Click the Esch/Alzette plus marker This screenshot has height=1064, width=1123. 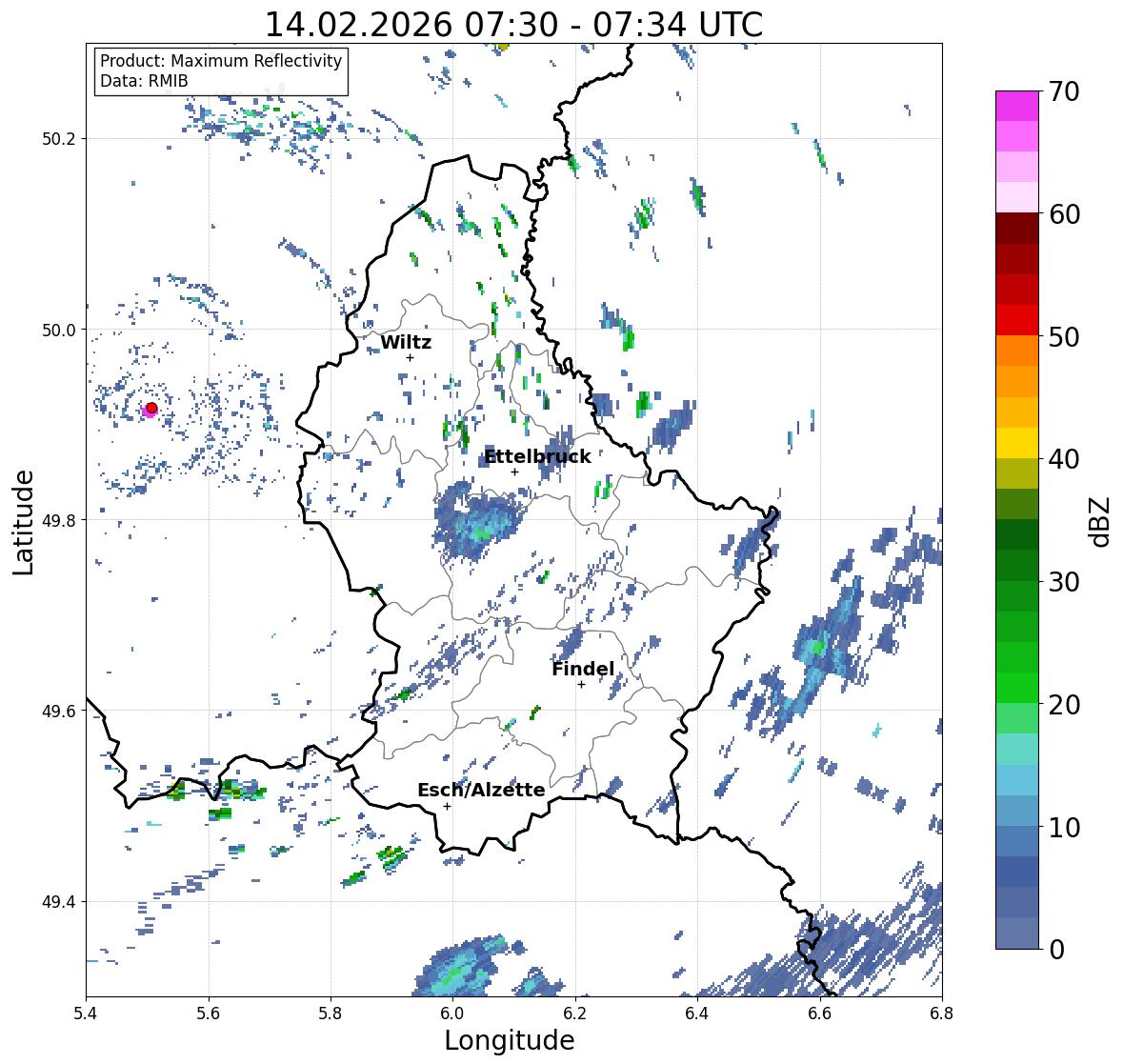pyautogui.click(x=447, y=806)
